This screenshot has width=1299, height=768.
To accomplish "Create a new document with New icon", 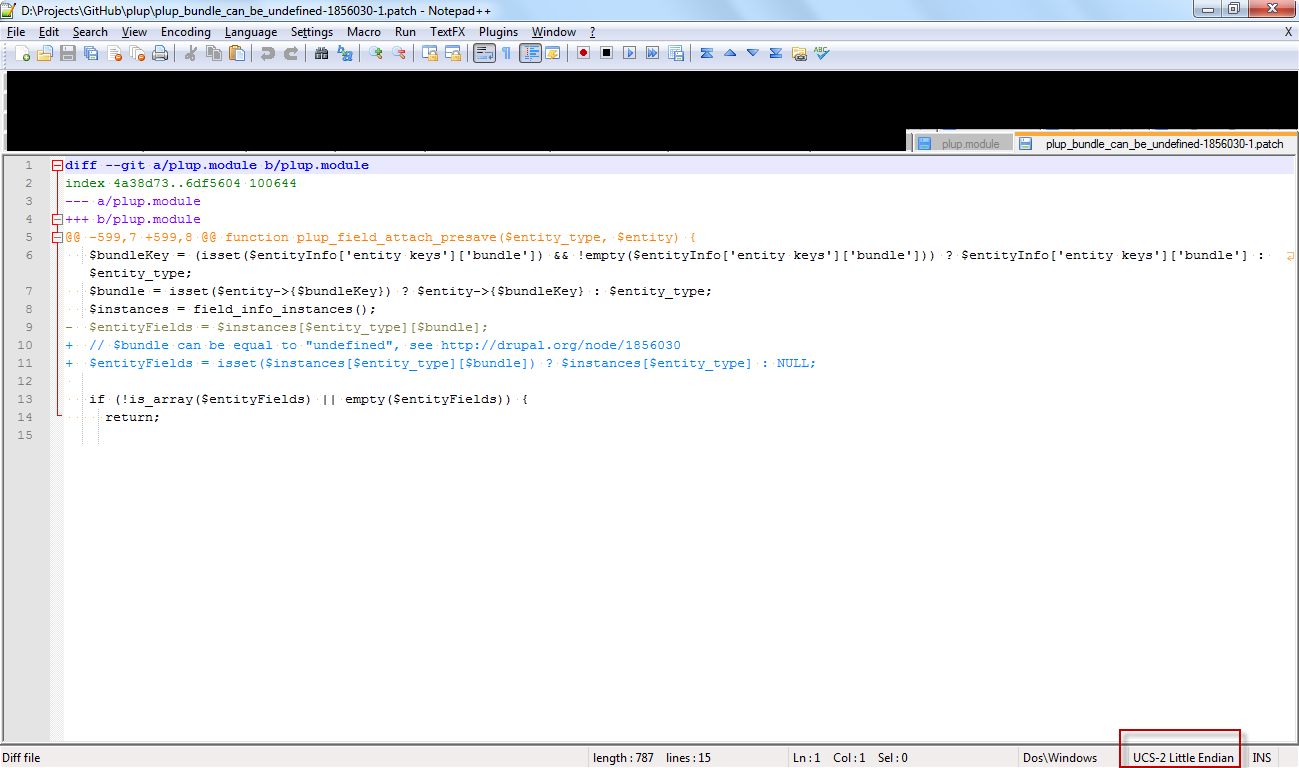I will (22, 53).
